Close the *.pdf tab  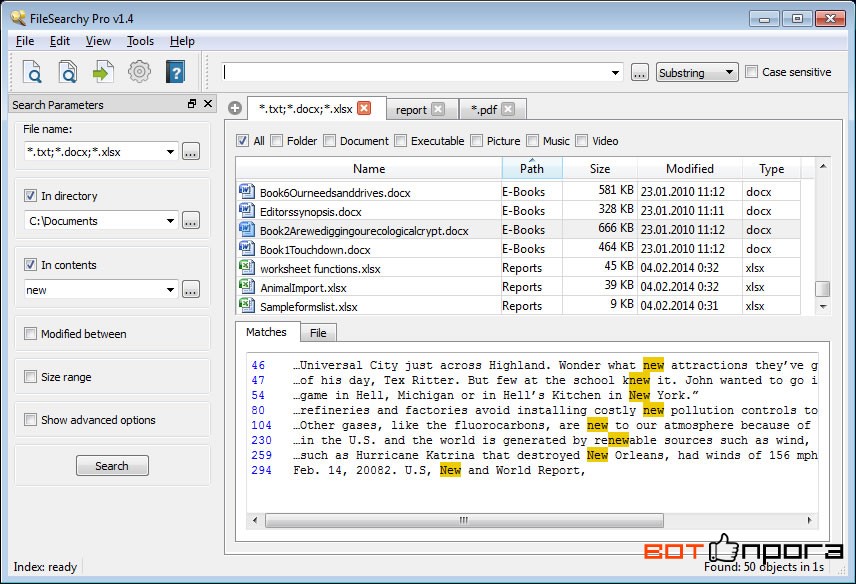tap(508, 109)
